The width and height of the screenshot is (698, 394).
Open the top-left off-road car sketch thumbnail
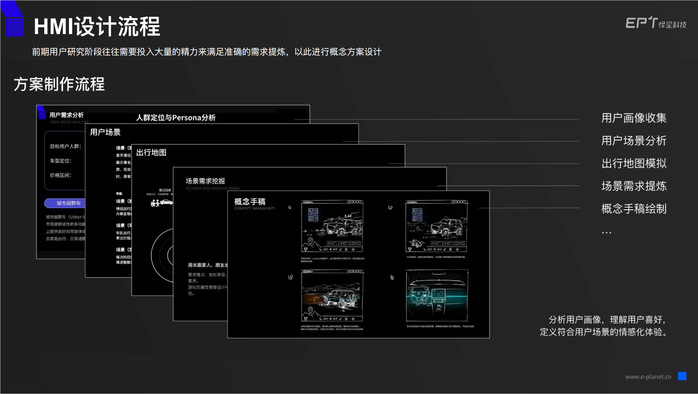(332, 226)
